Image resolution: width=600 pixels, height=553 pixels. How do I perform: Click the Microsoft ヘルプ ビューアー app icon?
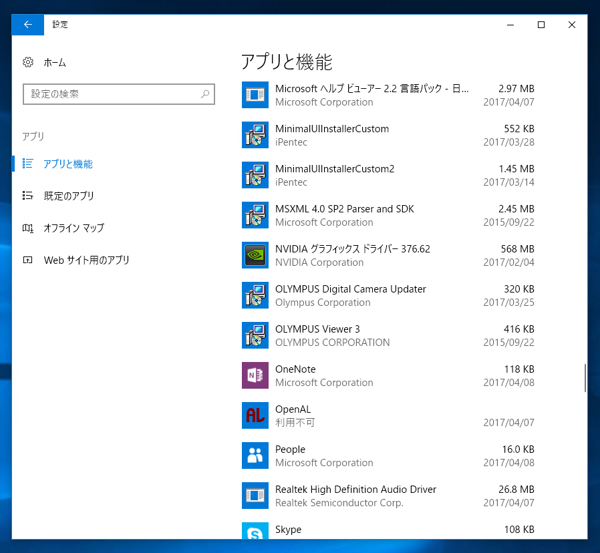(x=255, y=95)
